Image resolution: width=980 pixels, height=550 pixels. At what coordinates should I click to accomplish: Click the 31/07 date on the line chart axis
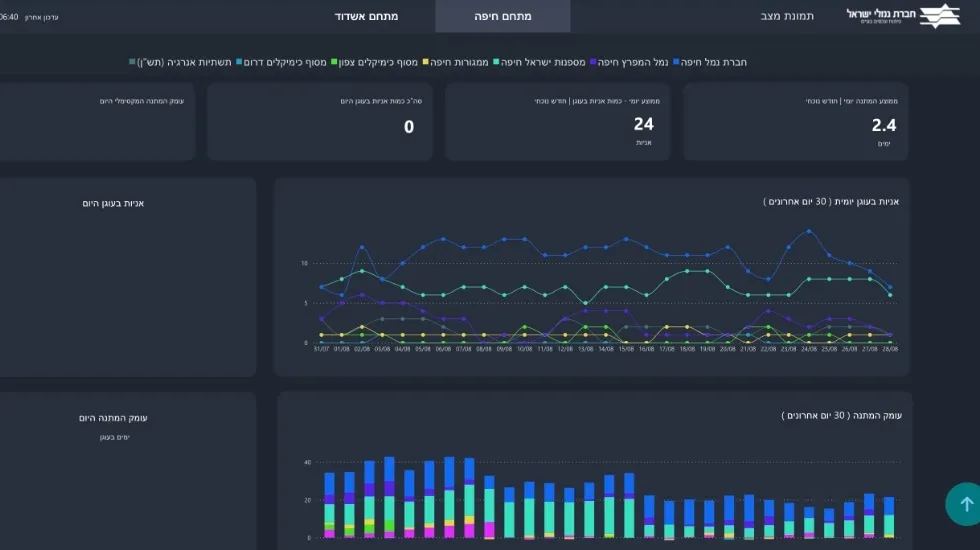(x=321, y=349)
